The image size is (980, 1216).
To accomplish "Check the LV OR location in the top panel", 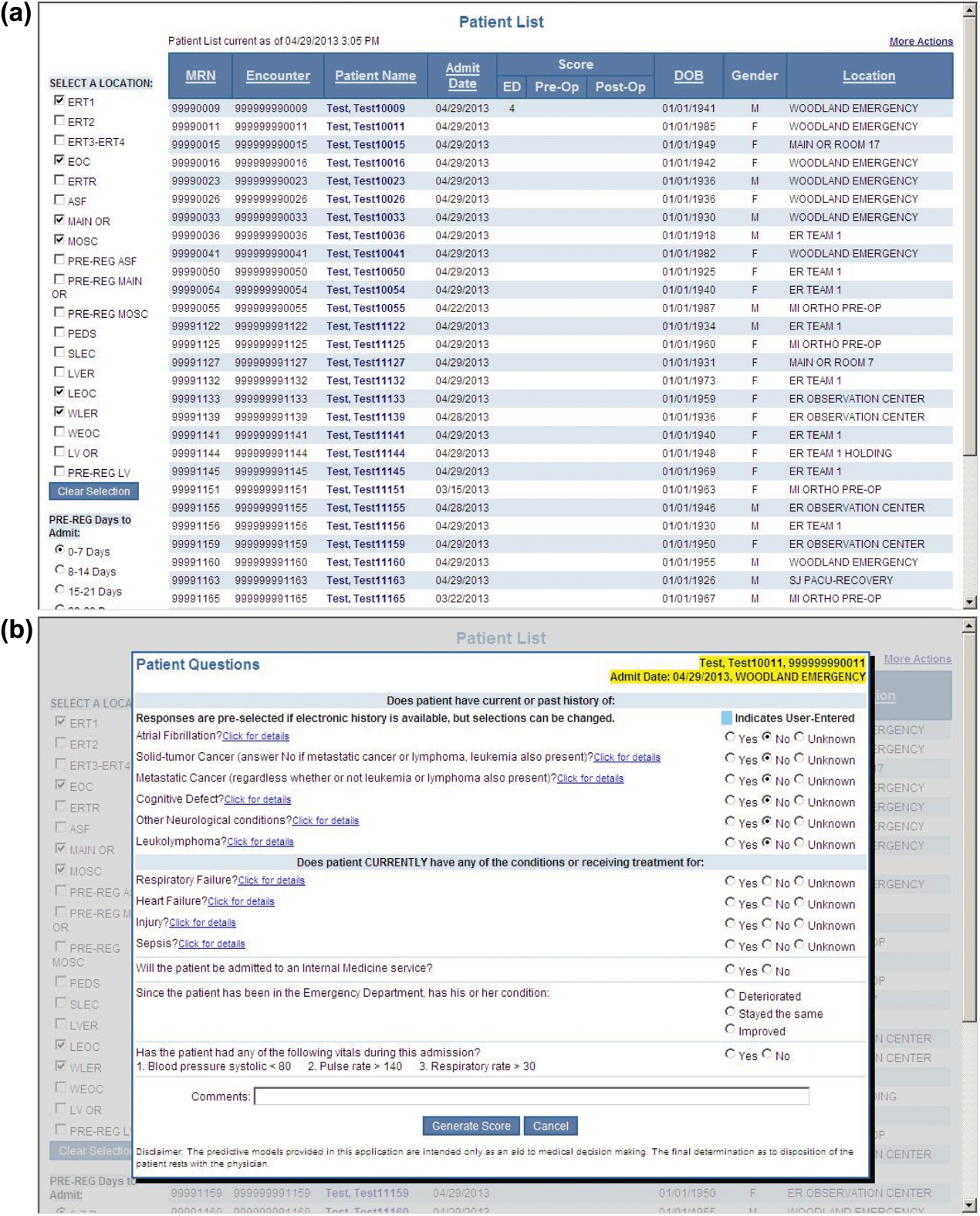I will (59, 452).
